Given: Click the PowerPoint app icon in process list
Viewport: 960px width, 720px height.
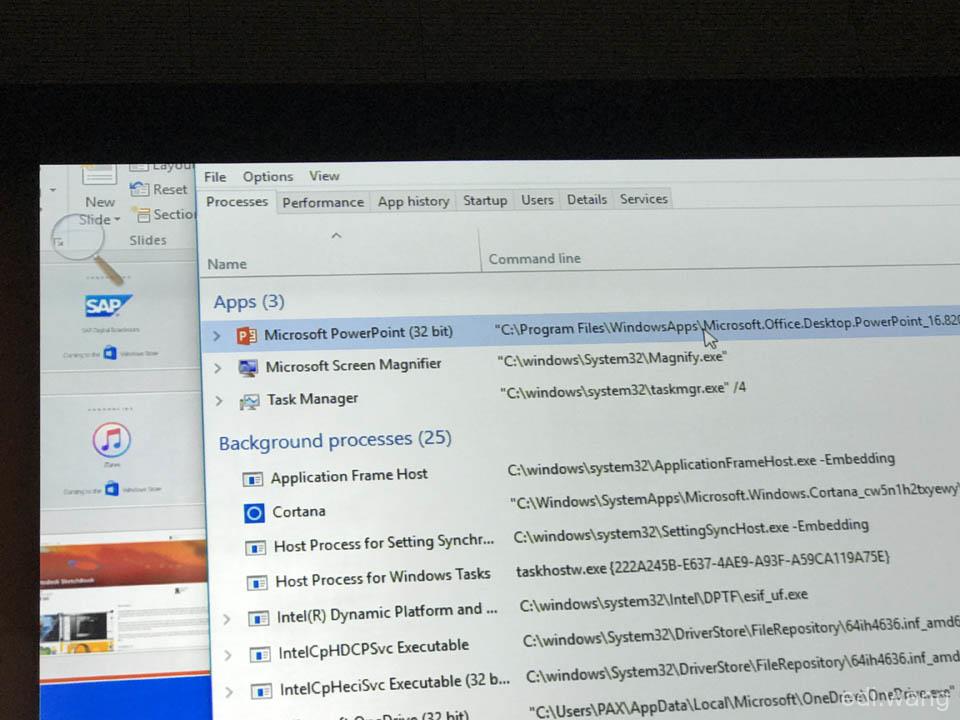Looking at the screenshot, I should (x=247, y=335).
